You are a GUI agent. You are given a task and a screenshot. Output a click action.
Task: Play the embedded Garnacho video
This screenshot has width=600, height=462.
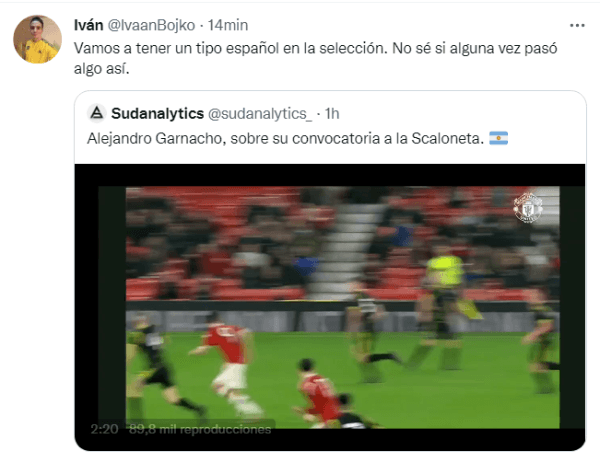point(330,307)
